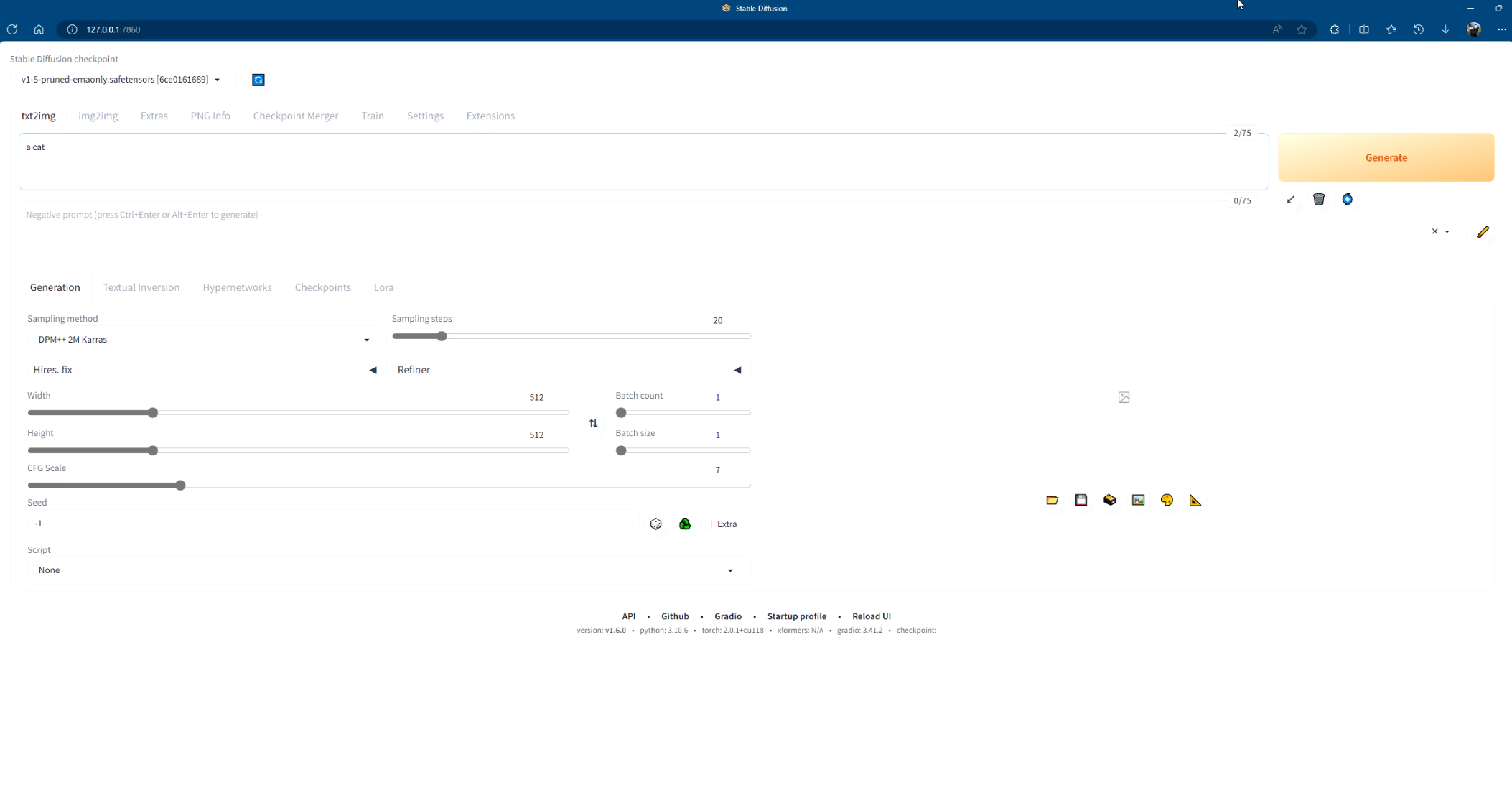Click the send to inpaint palette icon
1512x803 pixels.
(1167, 501)
